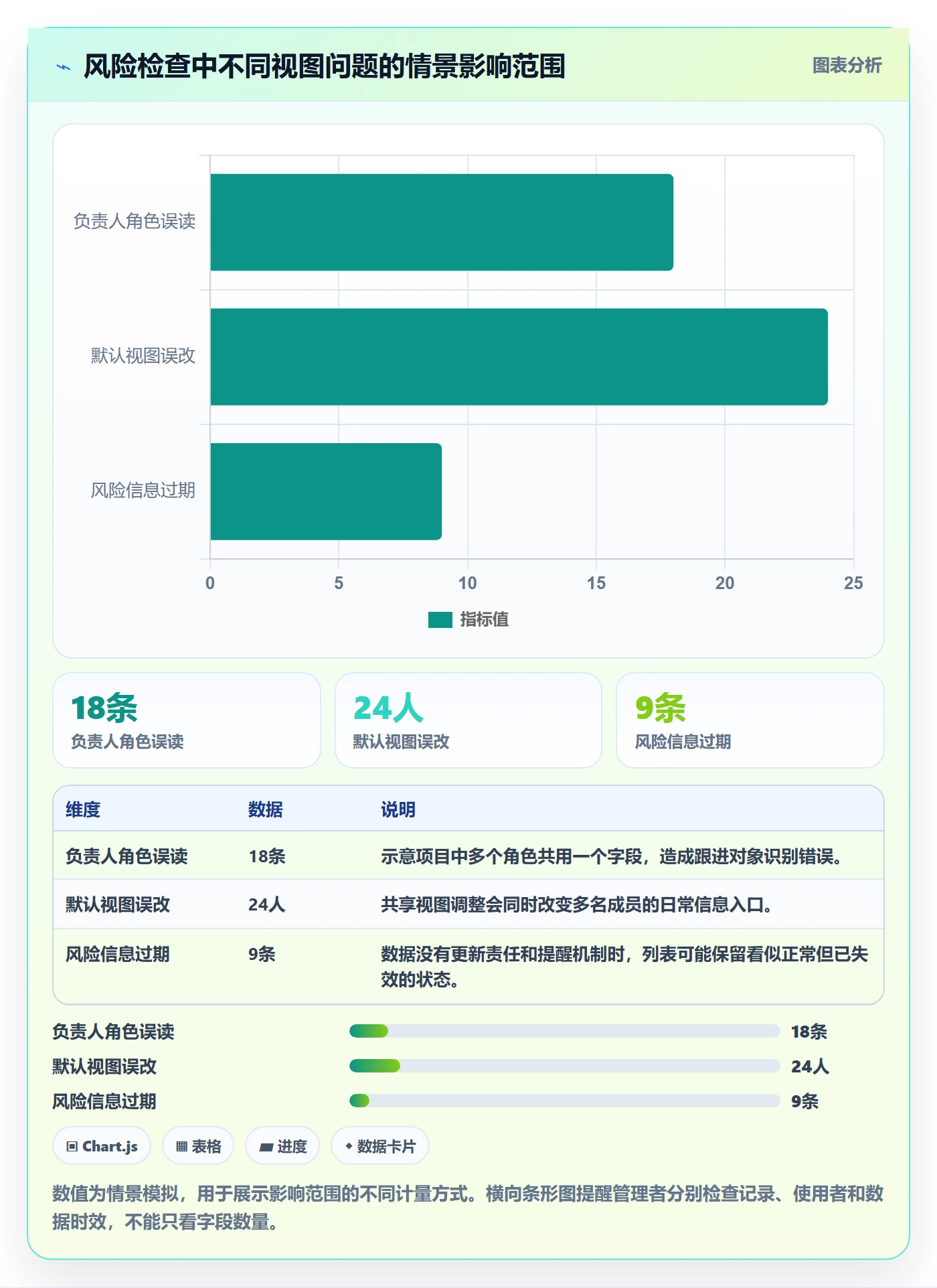Select the 数据卡片 tag chip
The image size is (937, 1288).
pyautogui.click(x=380, y=1146)
